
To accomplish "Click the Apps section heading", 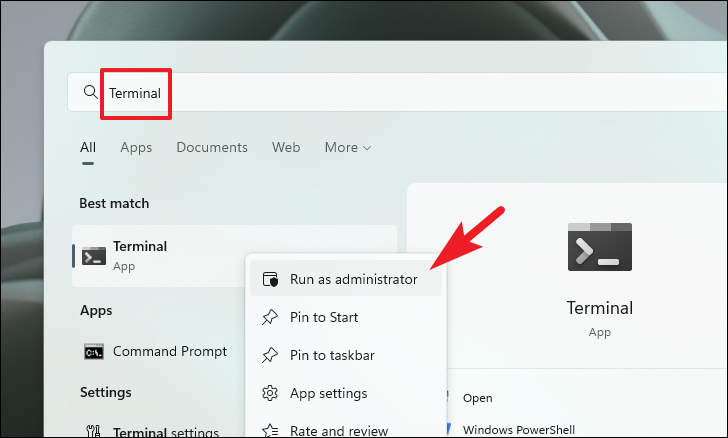I will coord(96,310).
